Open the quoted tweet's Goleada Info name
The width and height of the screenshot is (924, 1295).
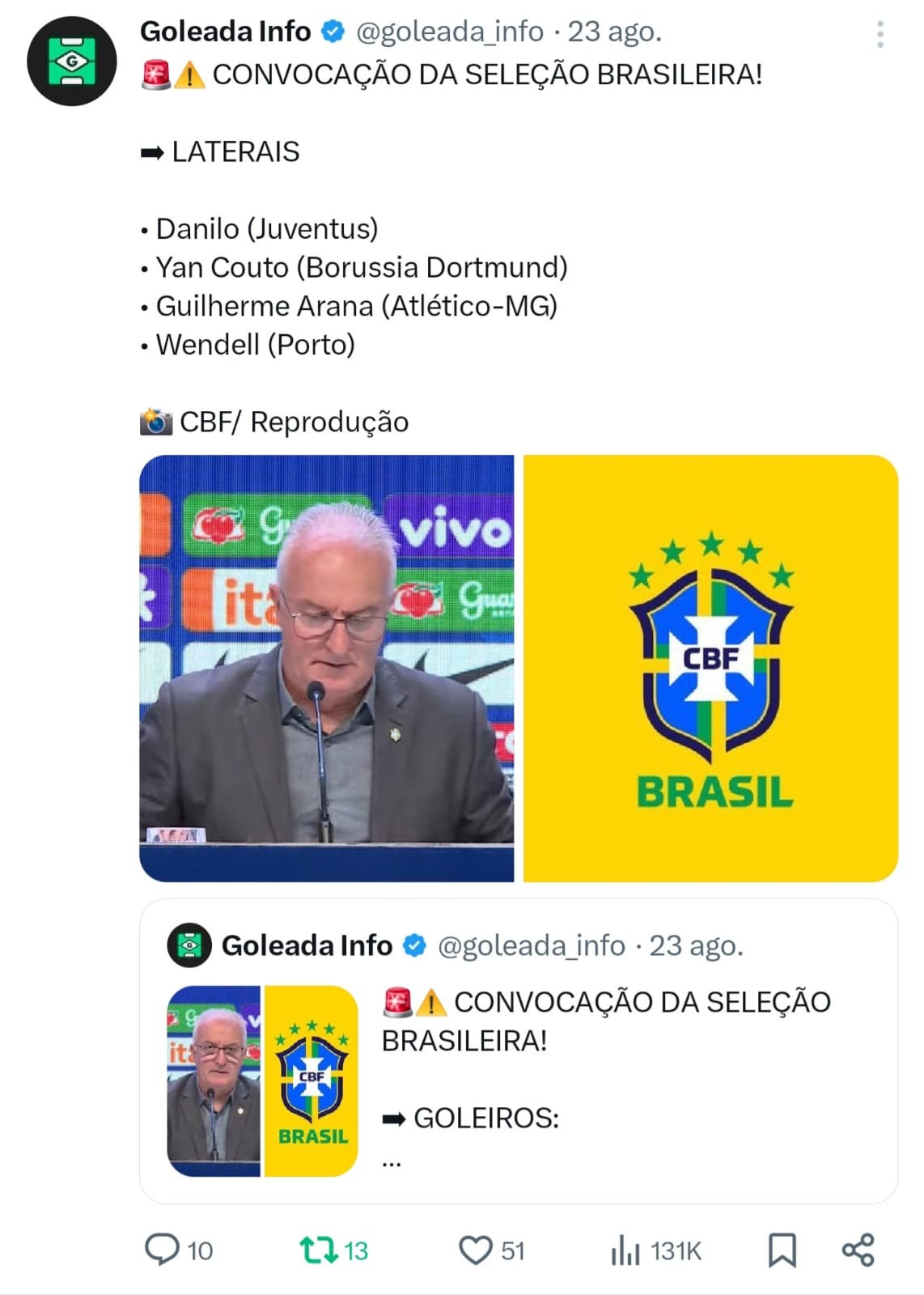[x=307, y=945]
